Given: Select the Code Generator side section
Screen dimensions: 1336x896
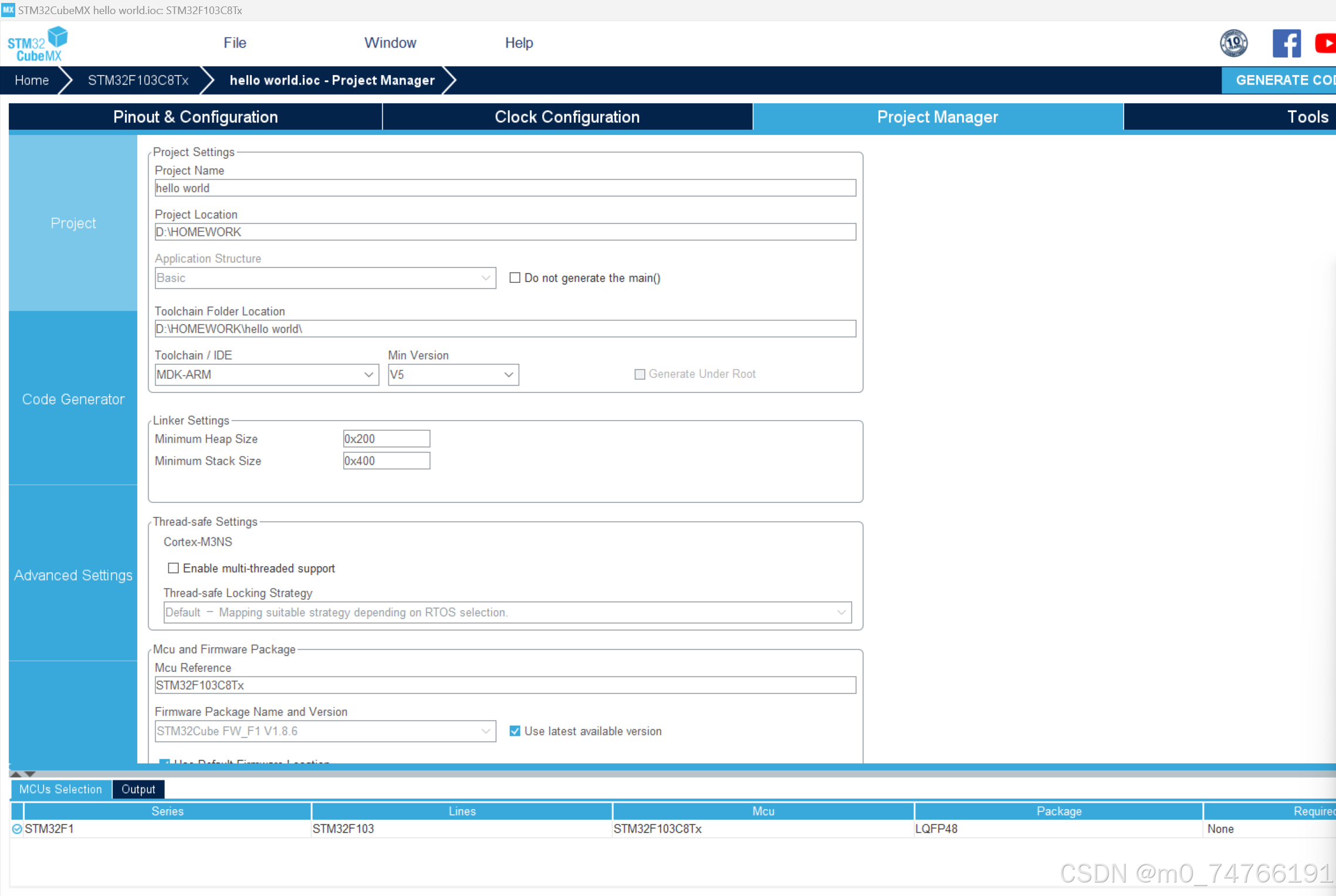Looking at the screenshot, I should [73, 399].
